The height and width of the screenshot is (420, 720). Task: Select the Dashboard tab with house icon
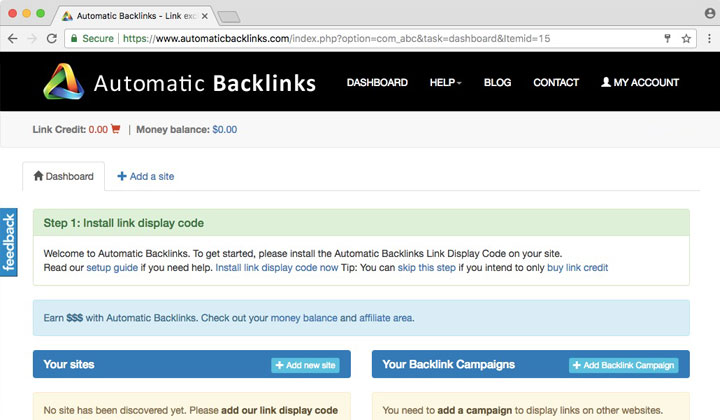(63, 176)
